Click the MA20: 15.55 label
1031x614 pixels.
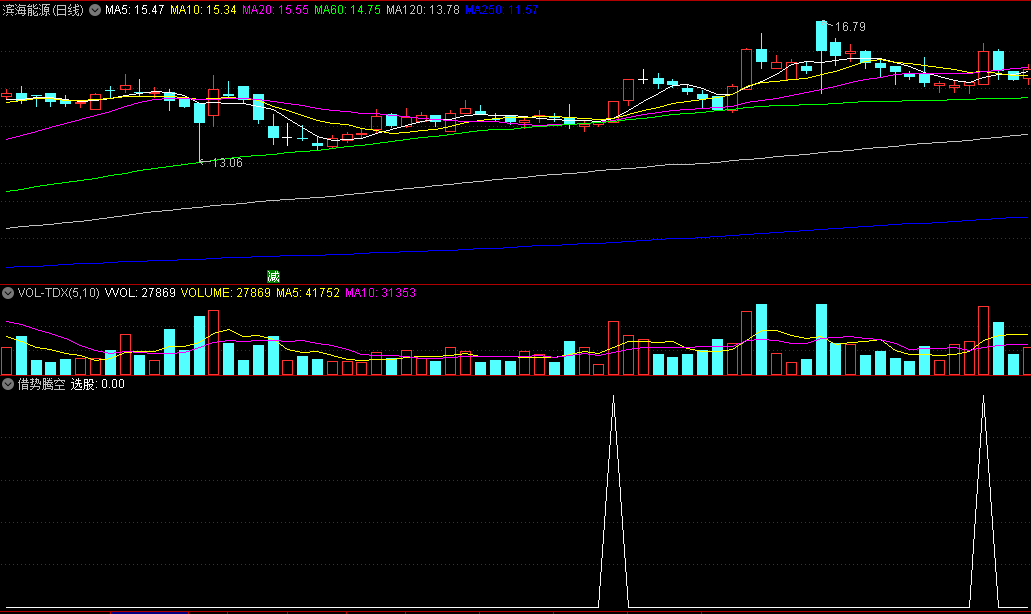(x=275, y=10)
